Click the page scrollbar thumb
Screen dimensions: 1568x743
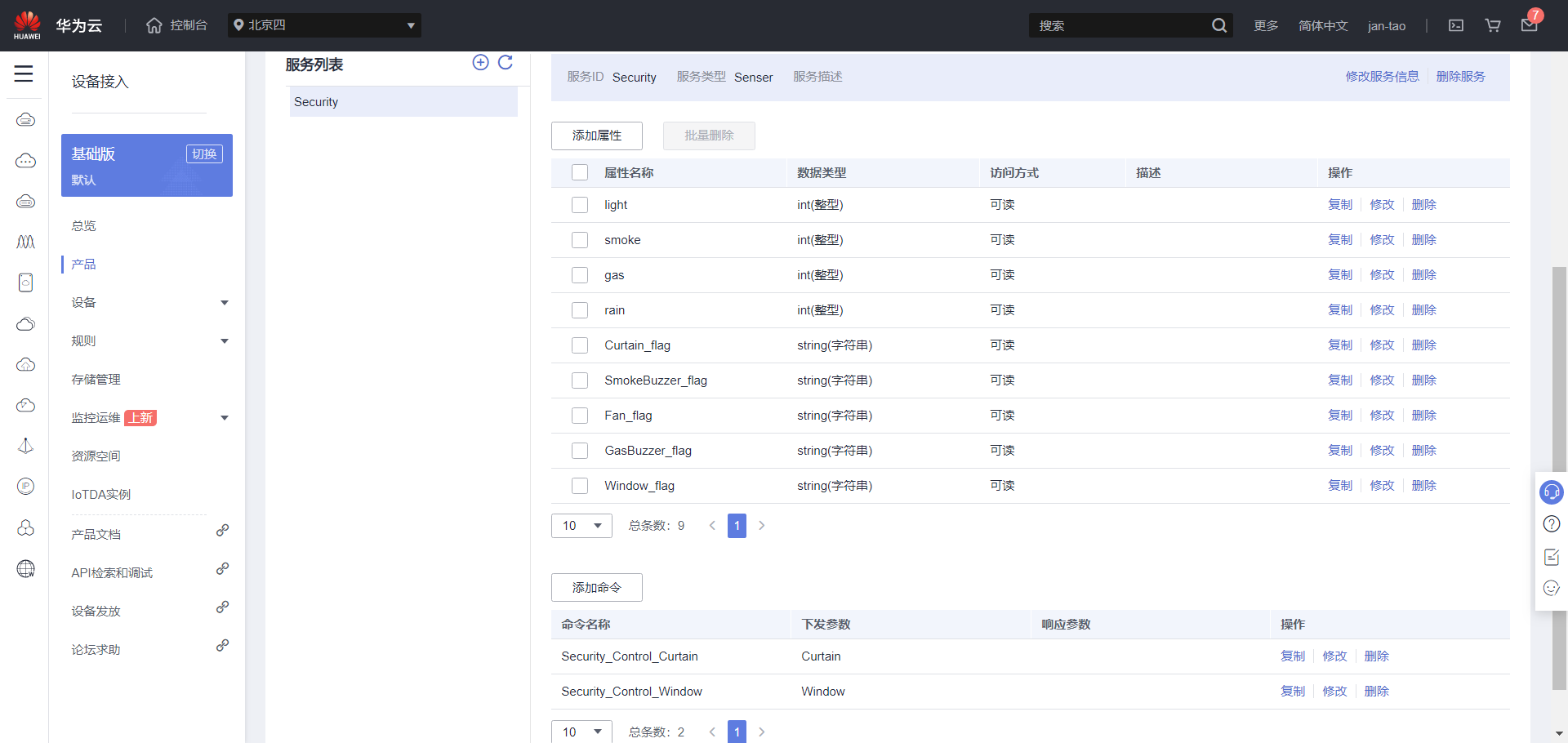point(1559,478)
